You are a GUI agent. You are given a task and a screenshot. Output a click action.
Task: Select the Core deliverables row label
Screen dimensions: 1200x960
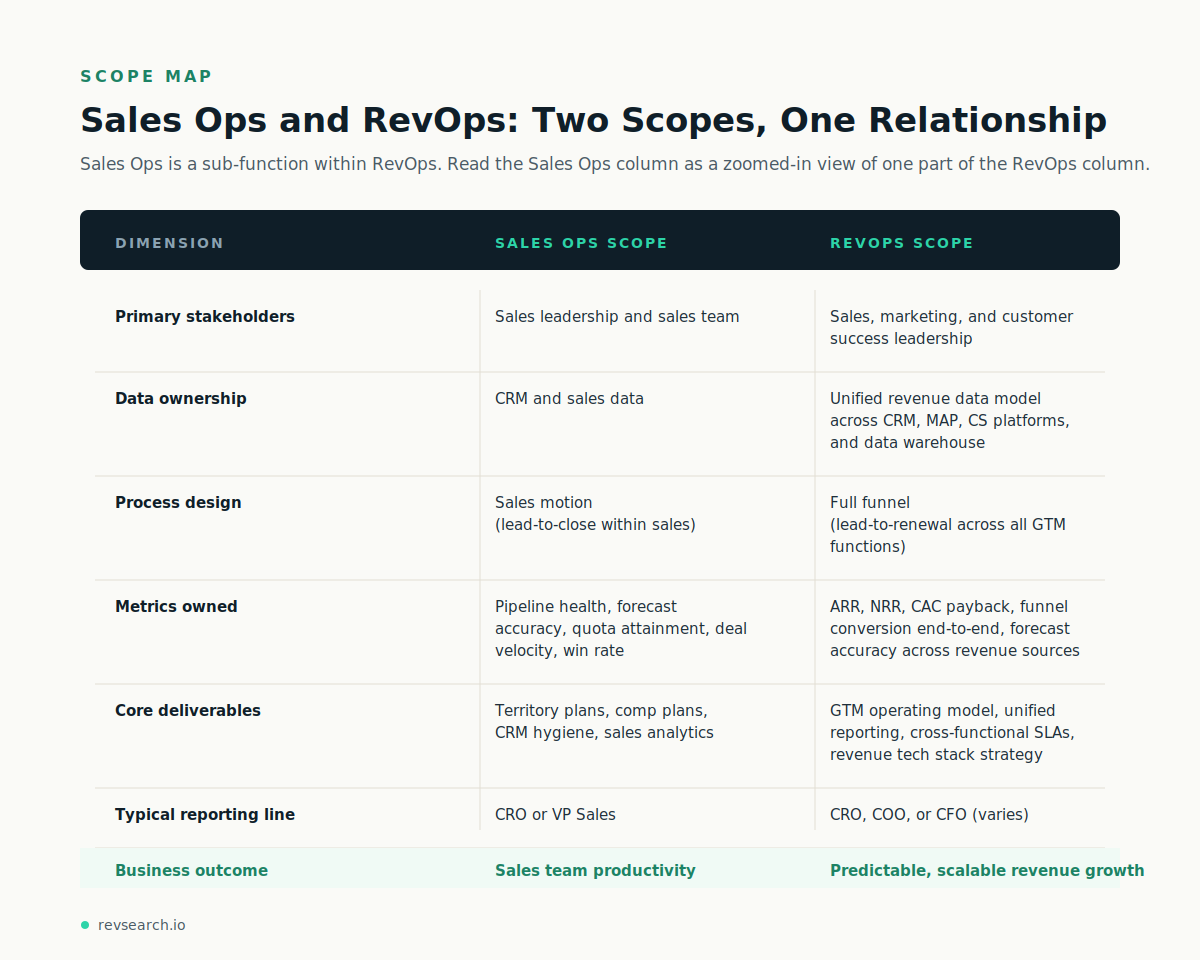tap(188, 710)
